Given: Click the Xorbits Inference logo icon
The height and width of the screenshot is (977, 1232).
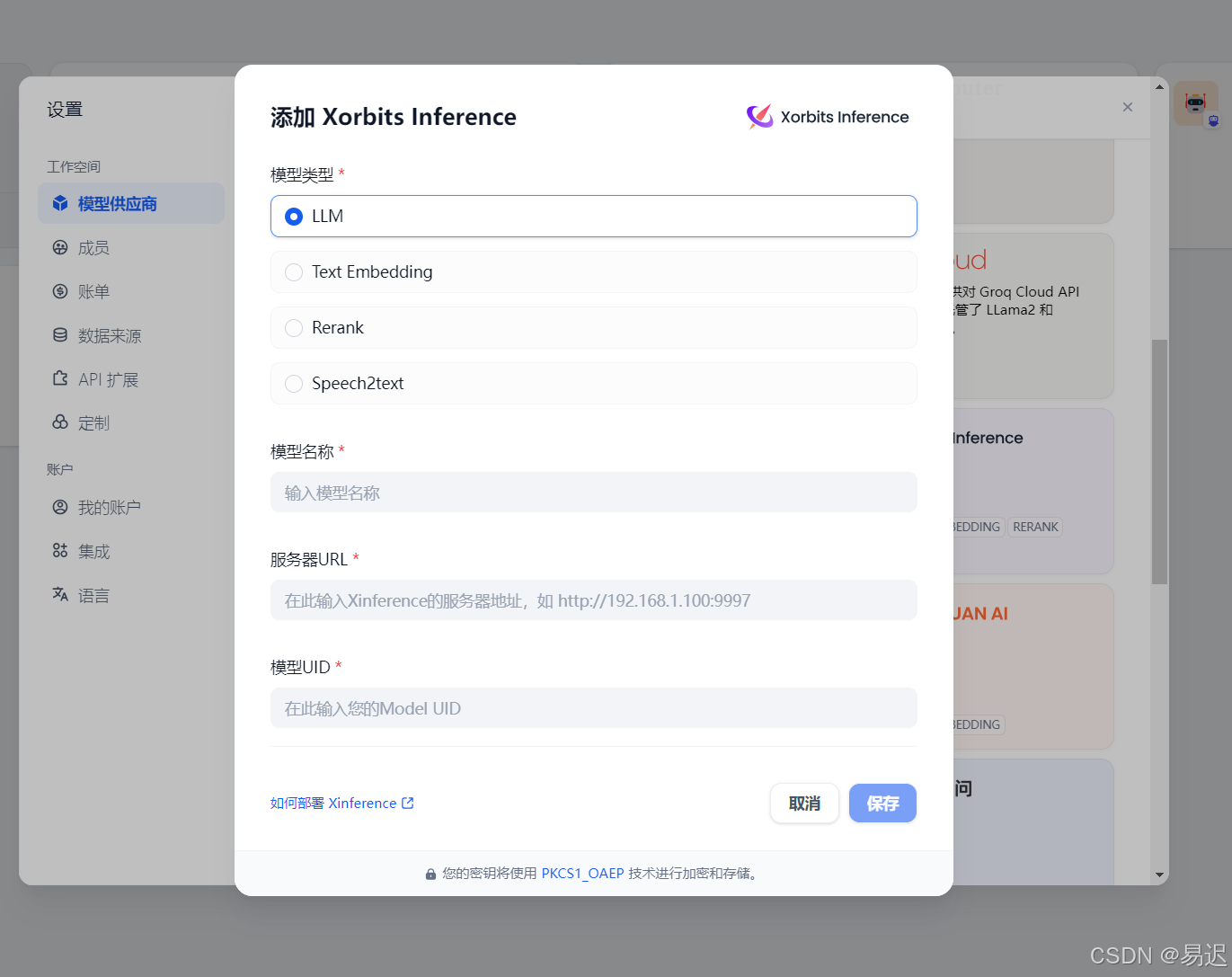Looking at the screenshot, I should pyautogui.click(x=760, y=117).
